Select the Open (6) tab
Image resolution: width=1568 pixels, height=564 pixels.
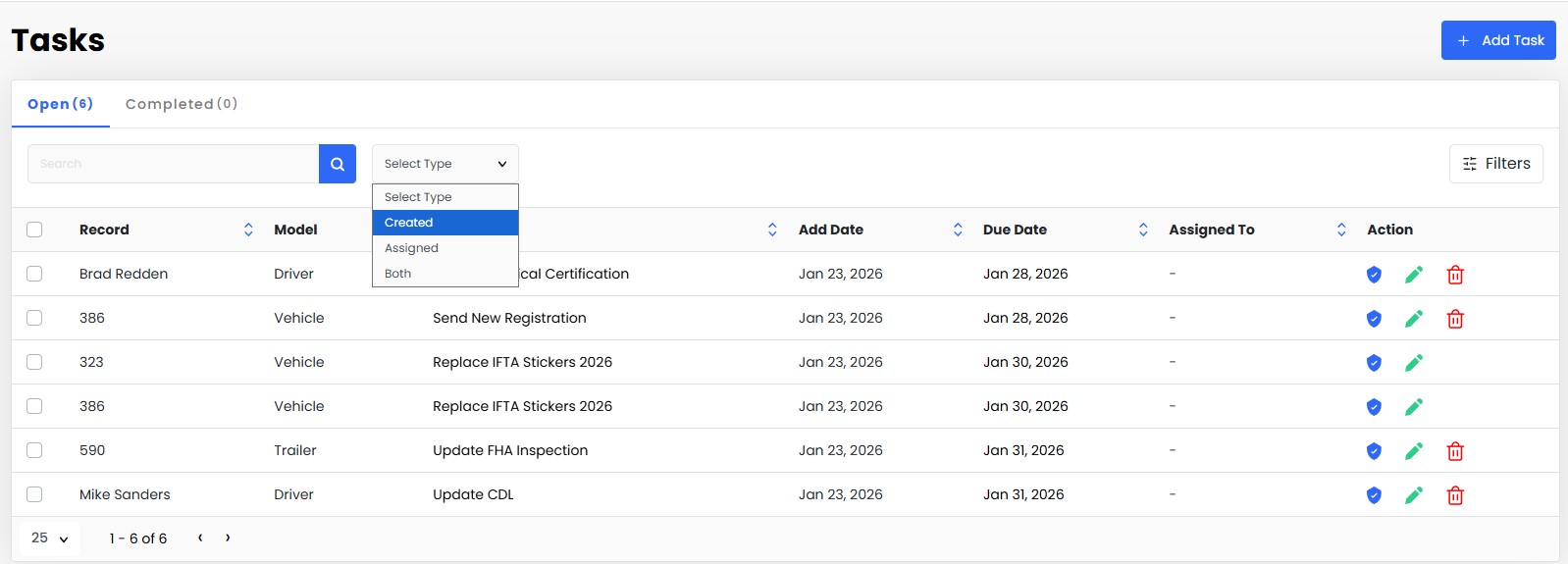(60, 104)
